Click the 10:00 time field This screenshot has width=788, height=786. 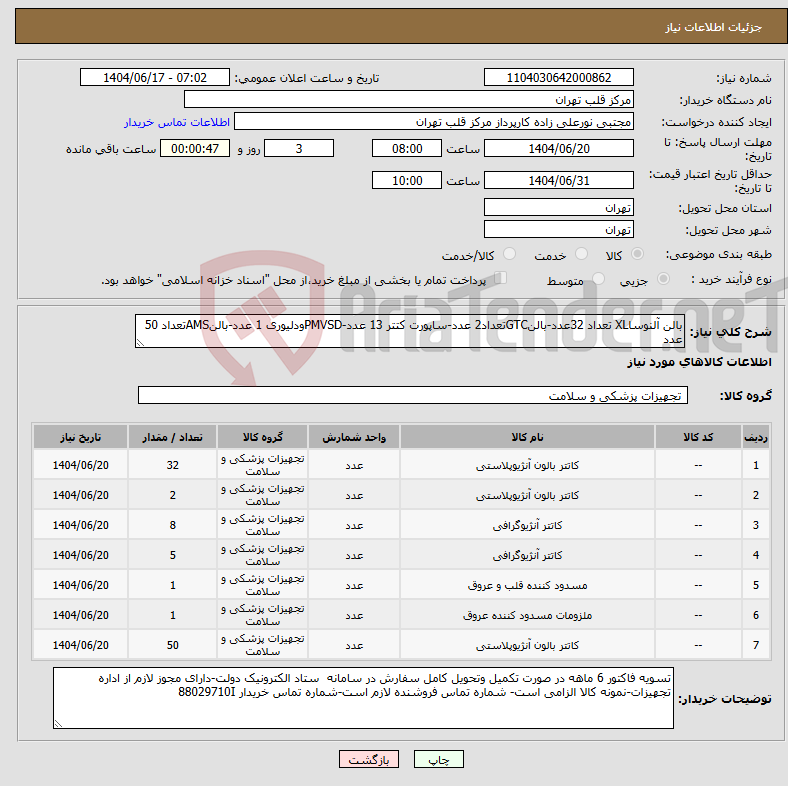point(407,180)
